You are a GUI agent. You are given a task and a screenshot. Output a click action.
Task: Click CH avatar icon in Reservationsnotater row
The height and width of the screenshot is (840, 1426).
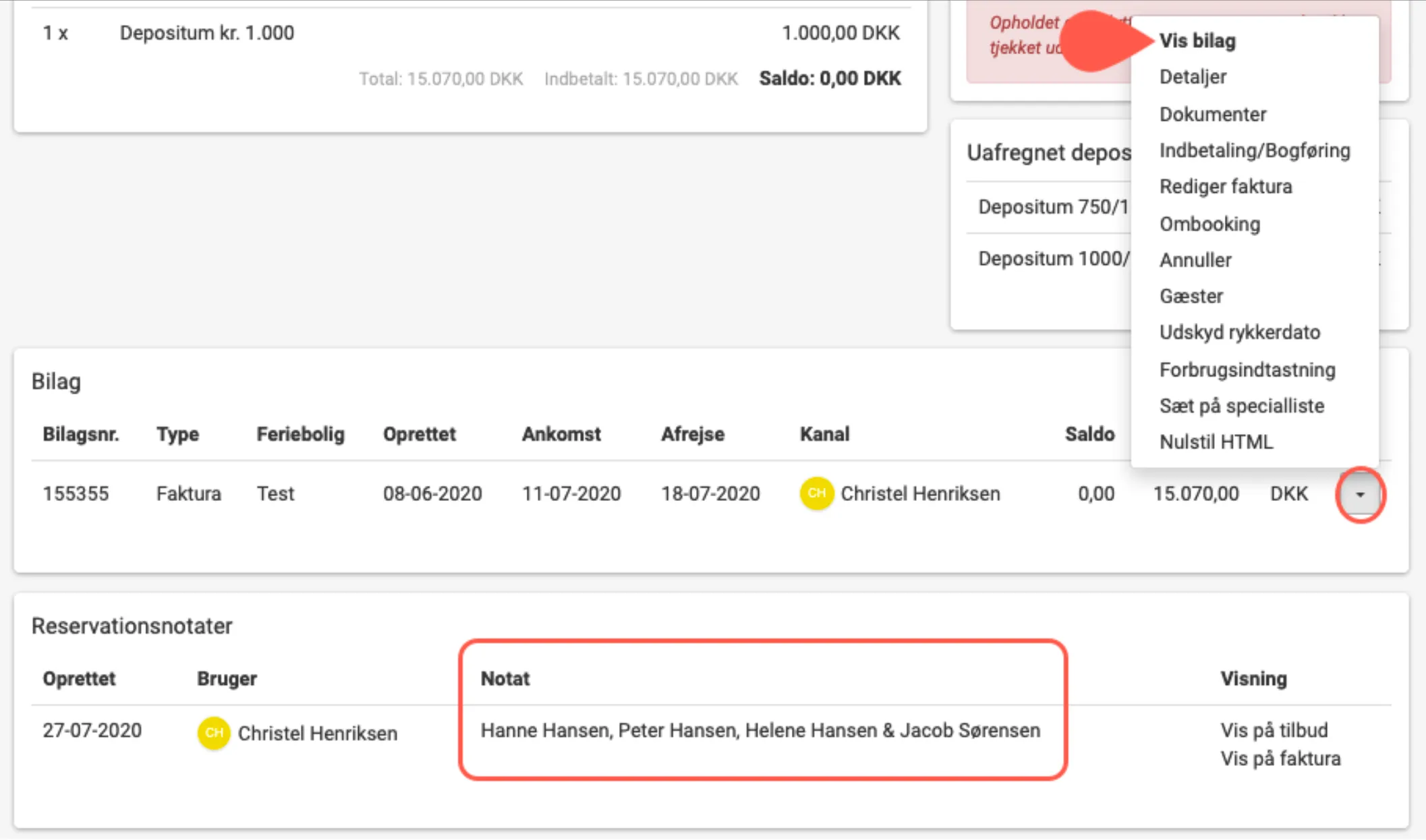pos(213,733)
